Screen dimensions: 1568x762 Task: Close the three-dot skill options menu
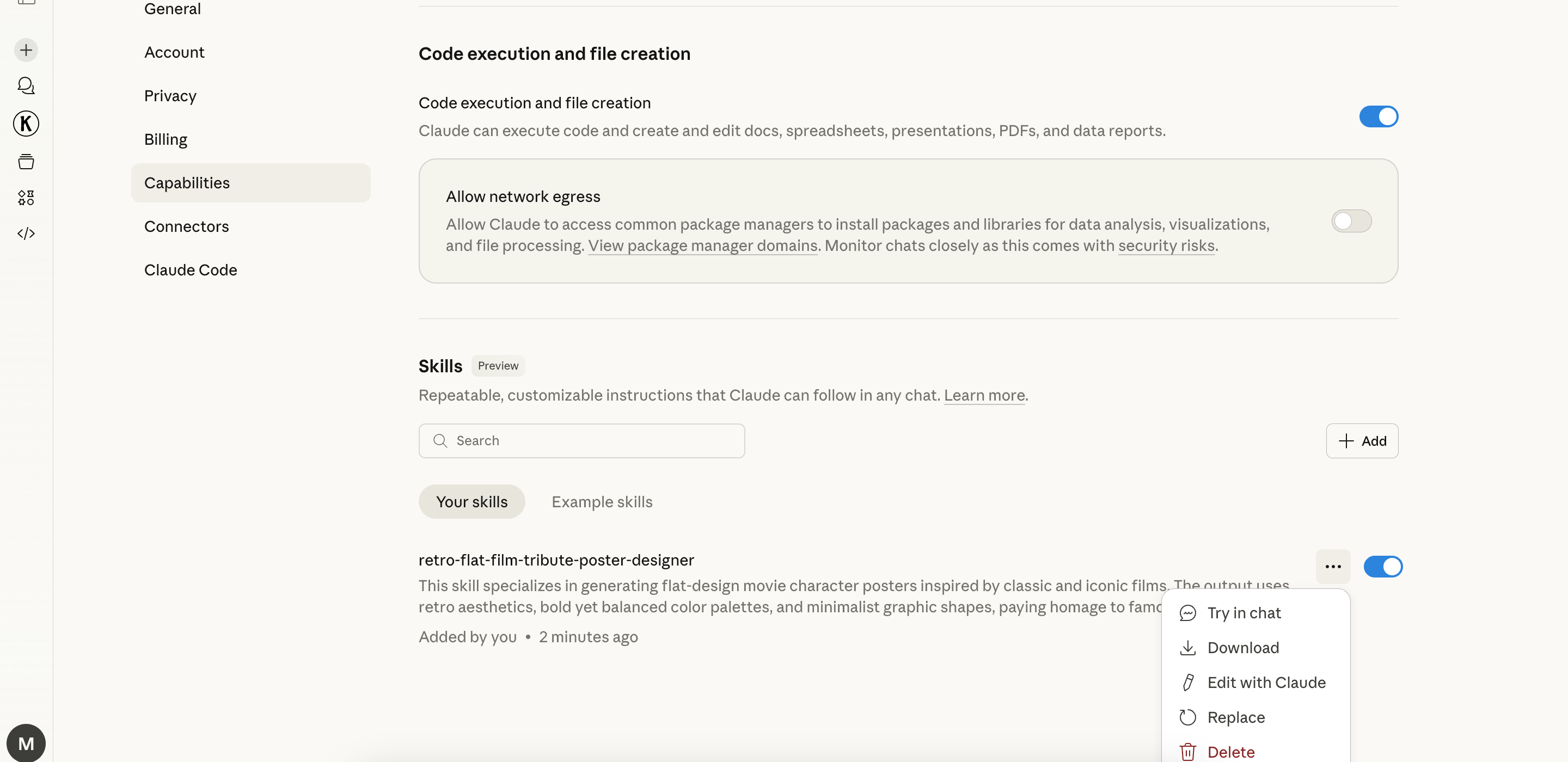tap(1332, 567)
